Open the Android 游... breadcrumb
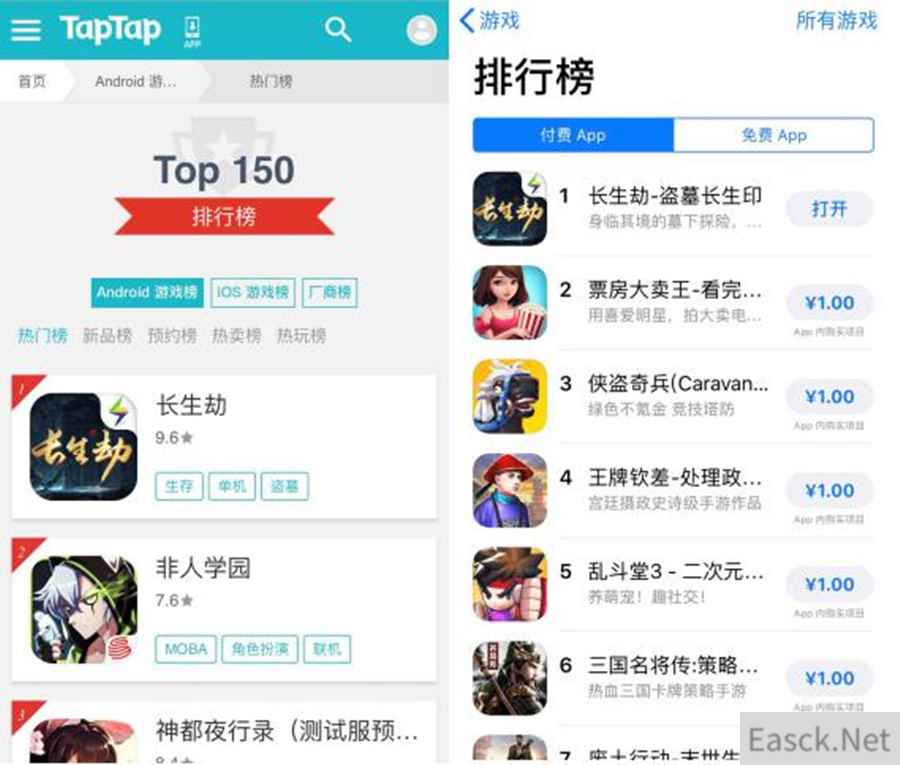This screenshot has height=765, width=900. [x=136, y=81]
